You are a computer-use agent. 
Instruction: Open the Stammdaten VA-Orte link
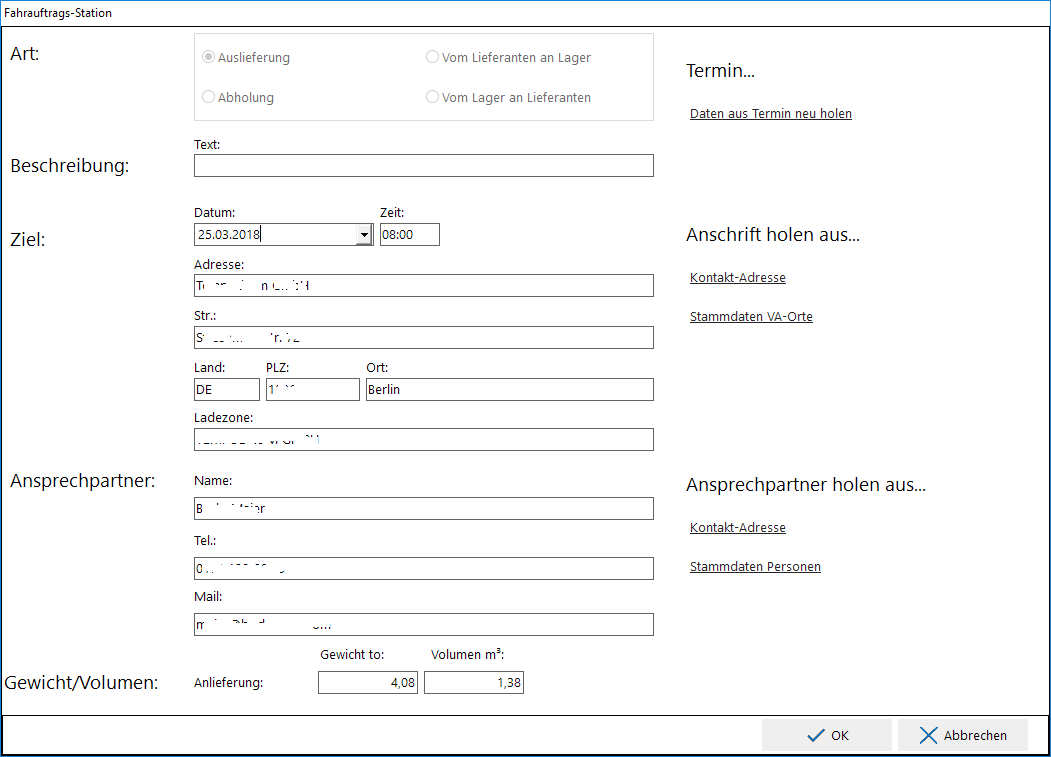coord(751,316)
